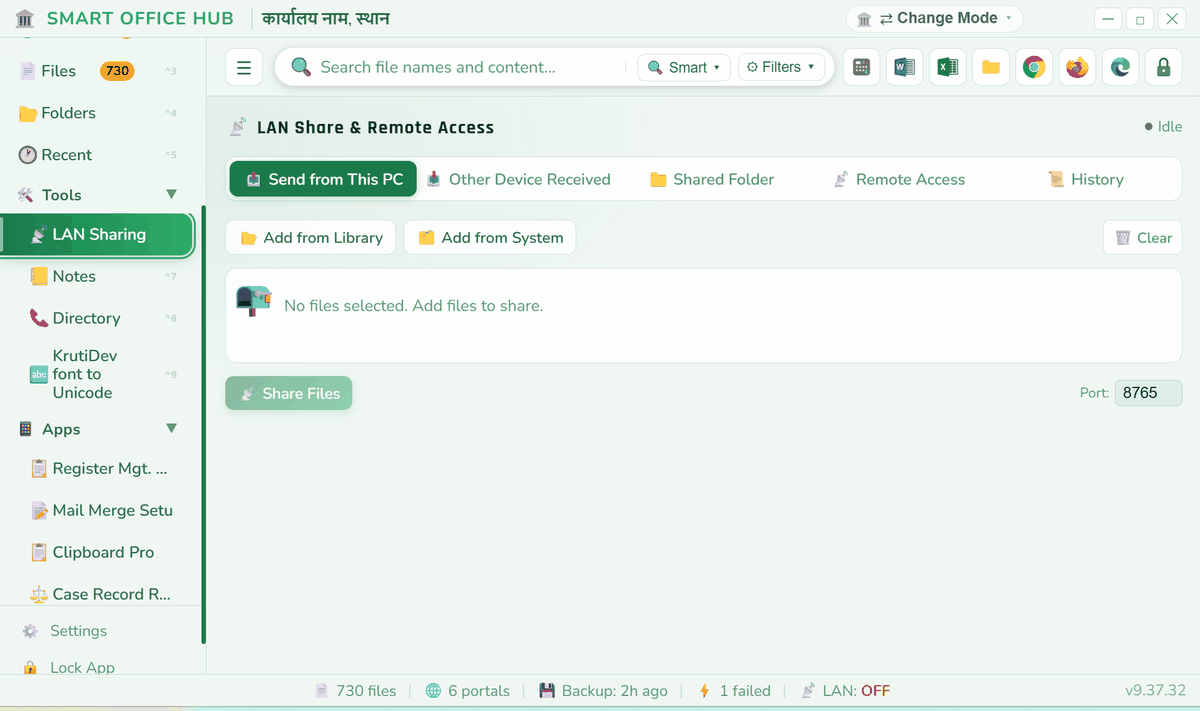Click the file search input field

470,67
